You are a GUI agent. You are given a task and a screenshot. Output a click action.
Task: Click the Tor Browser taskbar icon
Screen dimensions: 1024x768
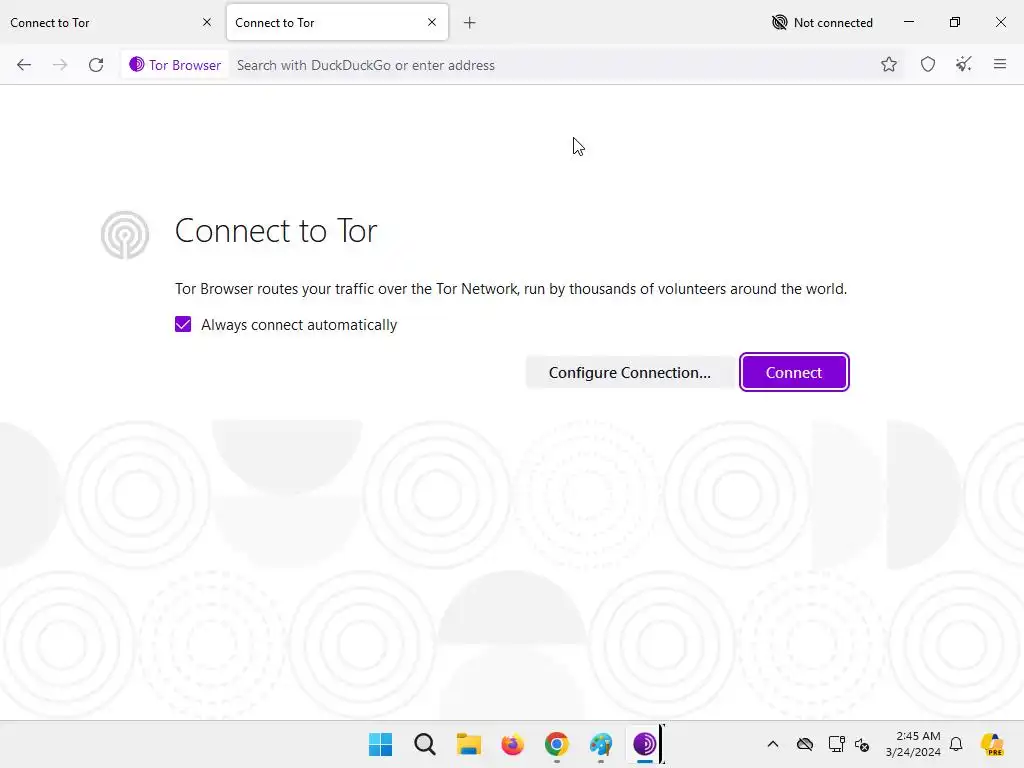pyautogui.click(x=645, y=744)
